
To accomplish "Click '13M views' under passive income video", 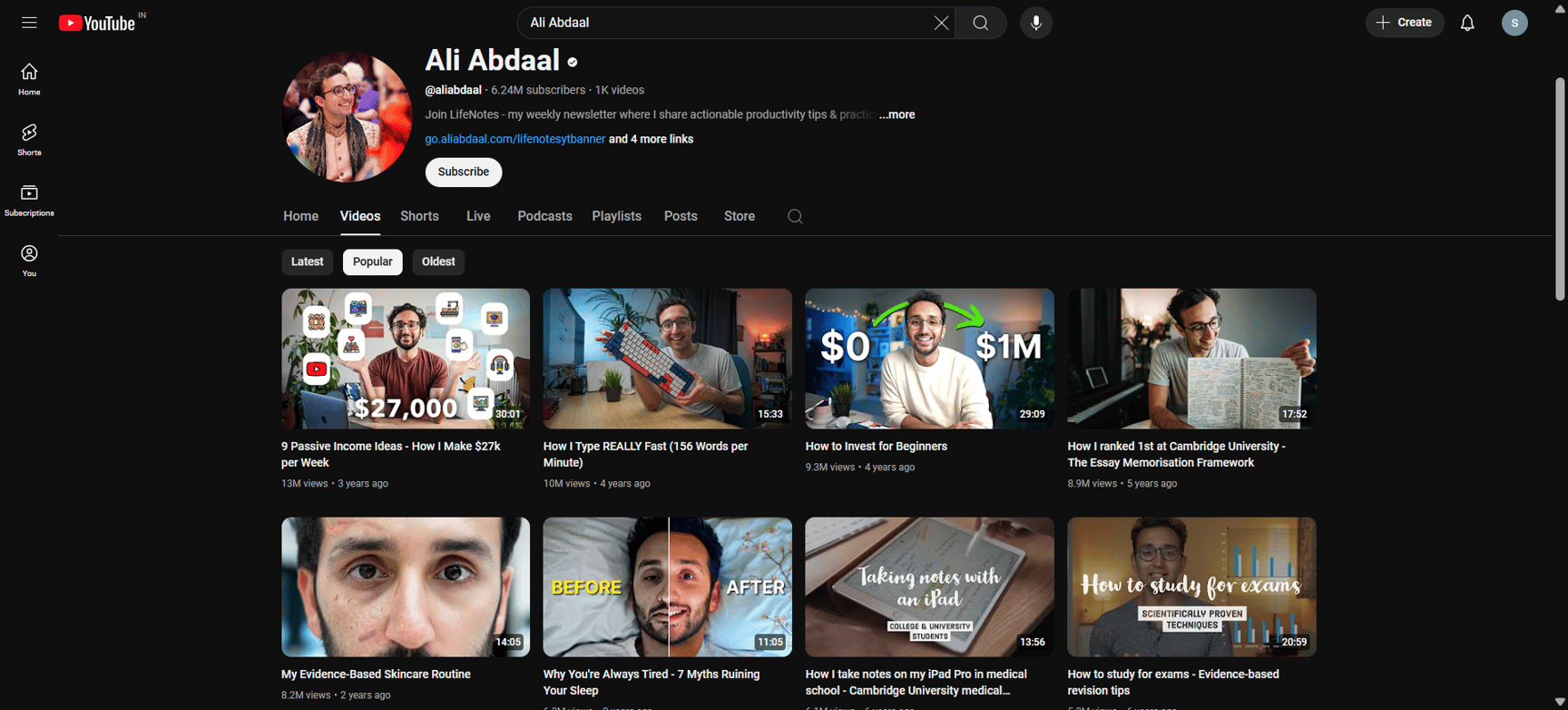I will pos(304,484).
